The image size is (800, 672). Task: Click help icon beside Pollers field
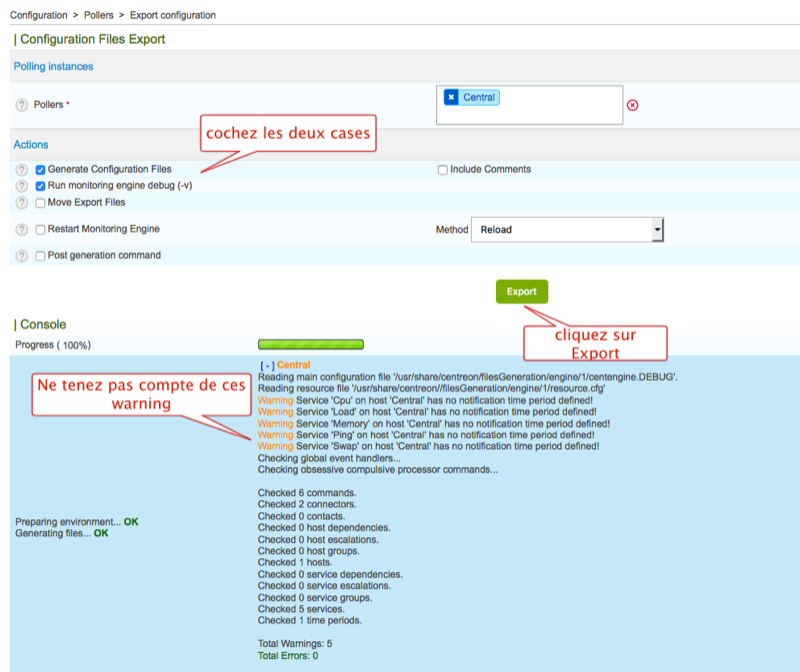click(22, 105)
